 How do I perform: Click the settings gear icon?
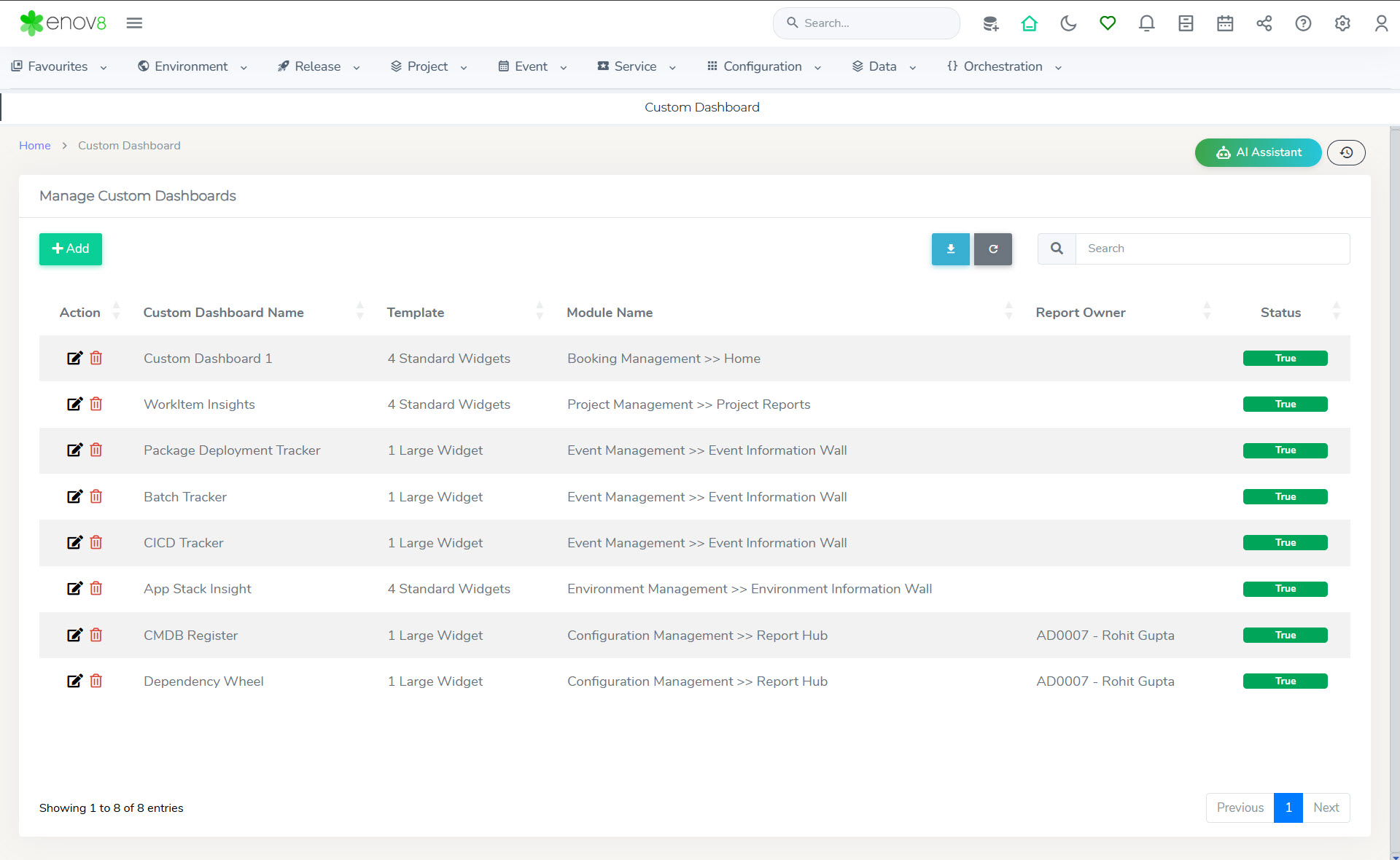1342,23
